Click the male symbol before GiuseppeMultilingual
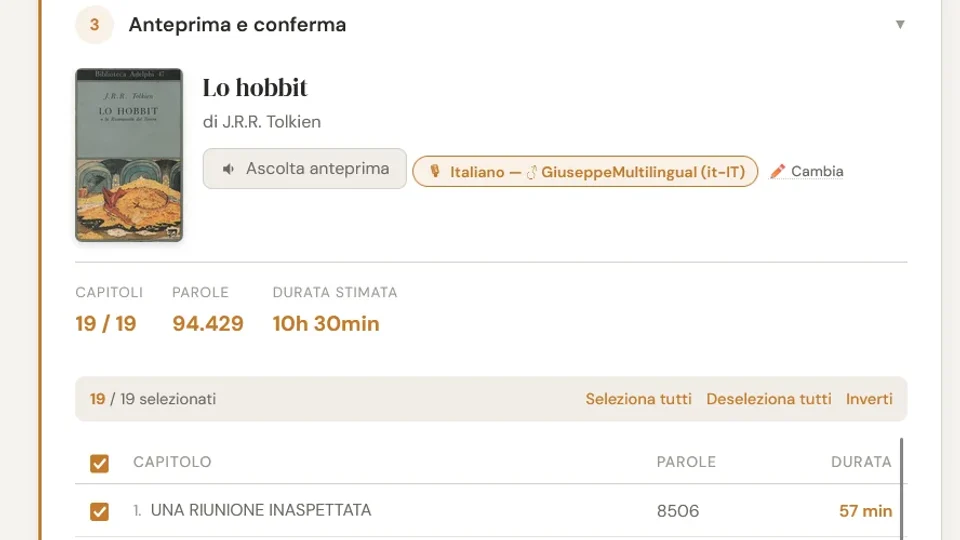Image resolution: width=960 pixels, height=540 pixels. point(532,172)
